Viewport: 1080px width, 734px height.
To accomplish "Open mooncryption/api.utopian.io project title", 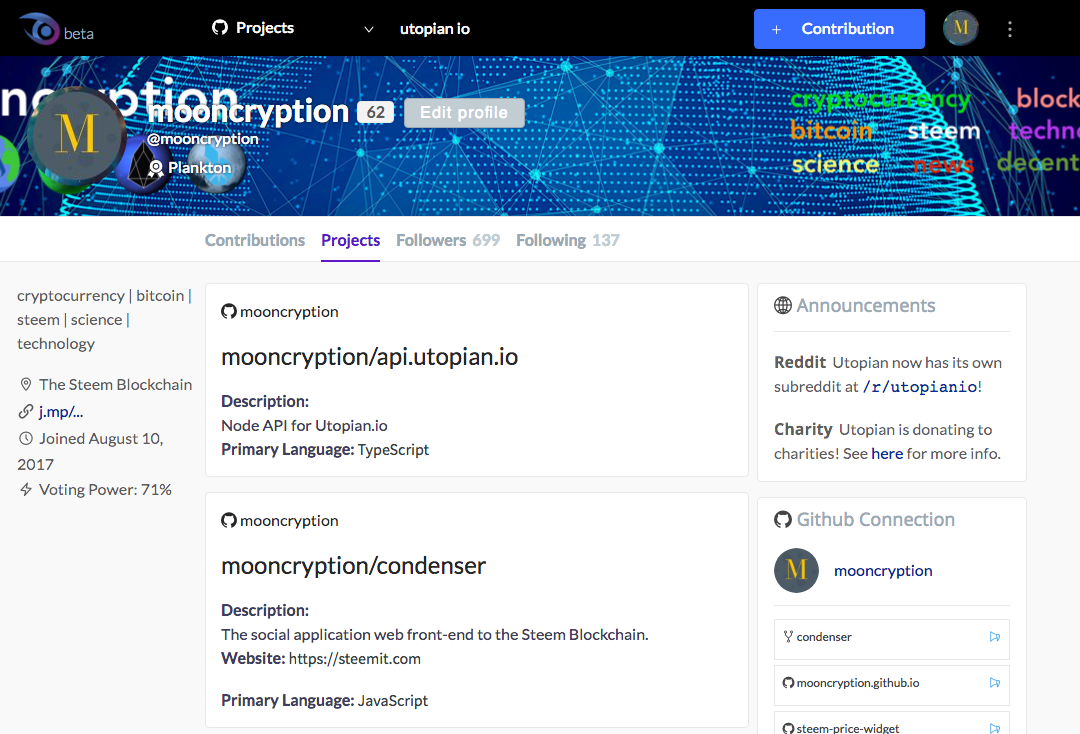I will pyautogui.click(x=369, y=357).
